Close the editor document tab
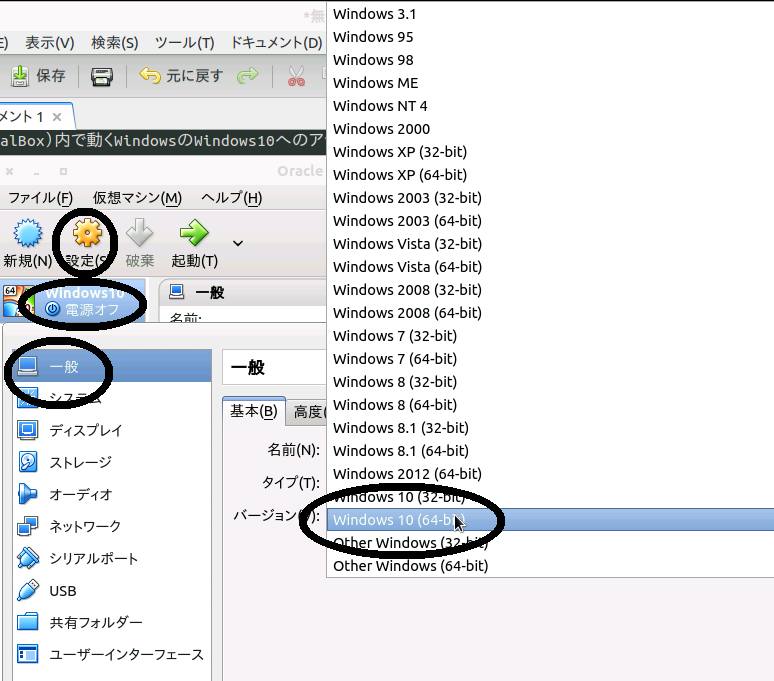The width and height of the screenshot is (774, 681). tap(57, 117)
